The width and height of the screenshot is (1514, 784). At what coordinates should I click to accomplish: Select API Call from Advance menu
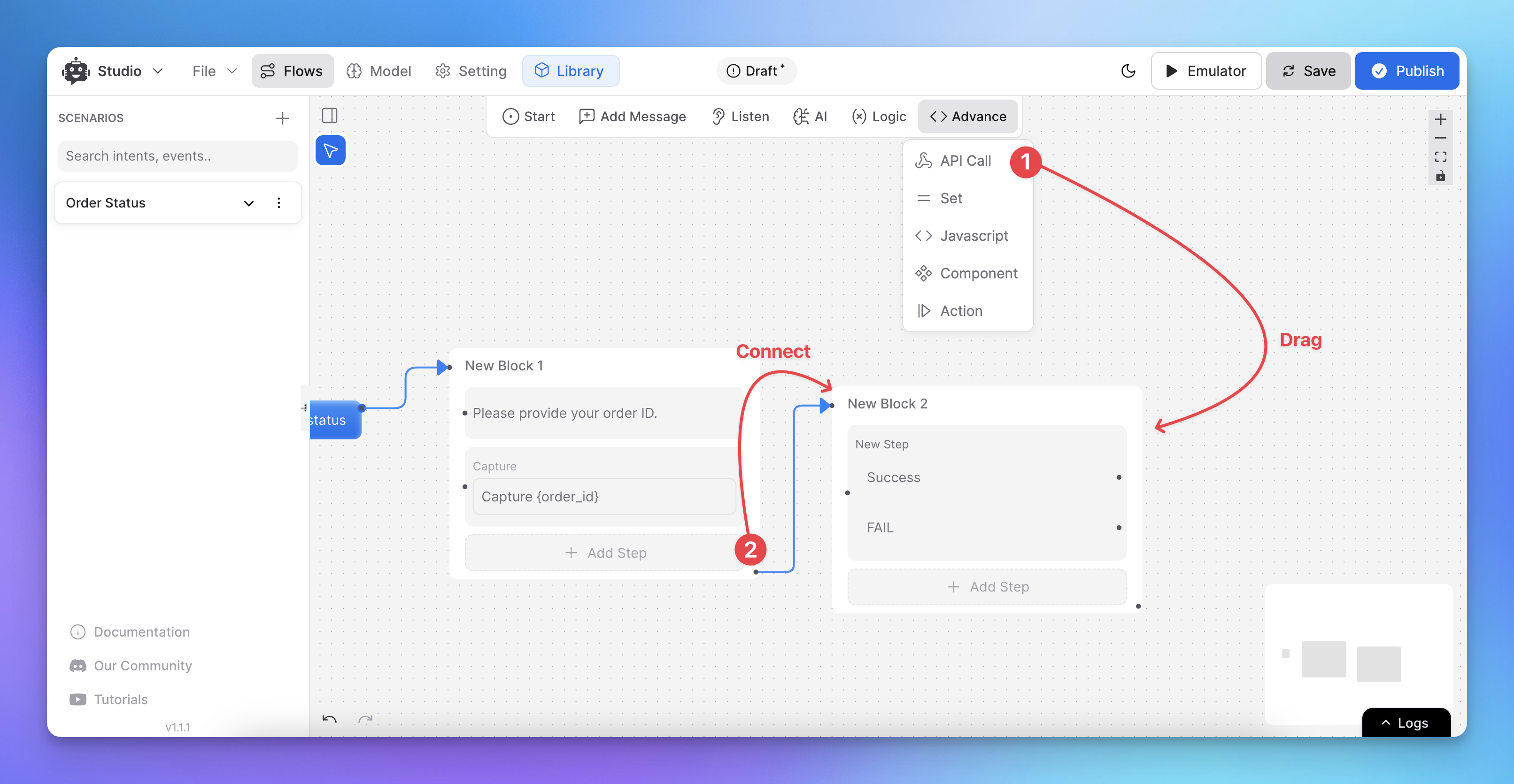(x=953, y=161)
